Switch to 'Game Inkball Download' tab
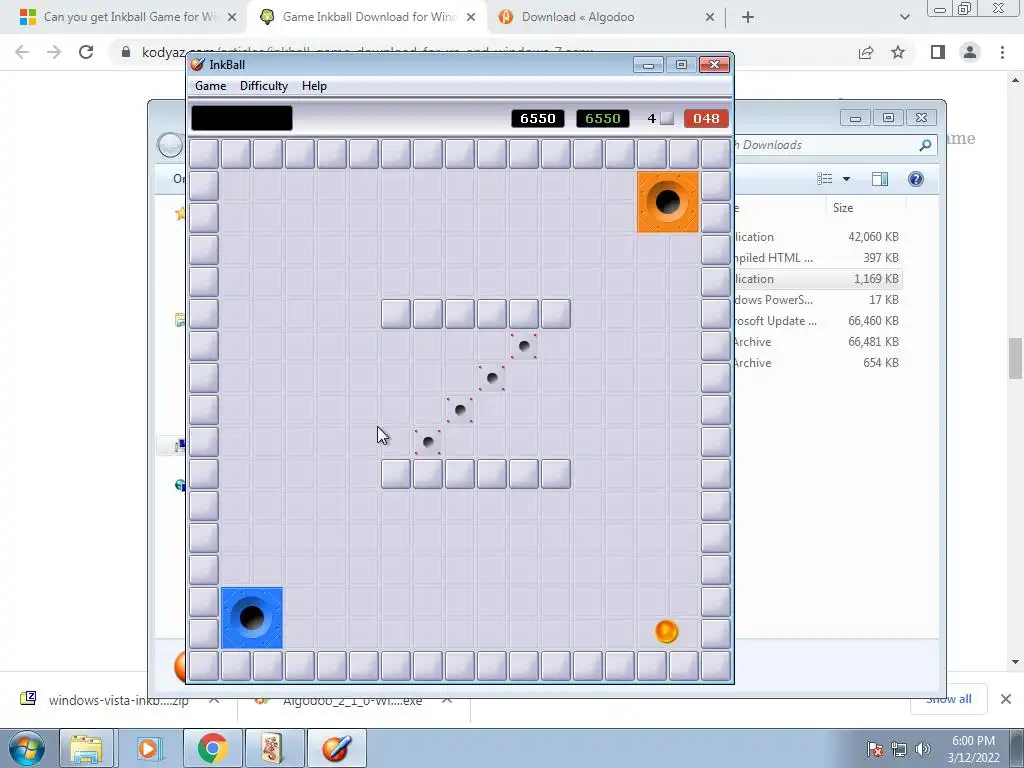This screenshot has width=1024, height=768. click(x=369, y=17)
